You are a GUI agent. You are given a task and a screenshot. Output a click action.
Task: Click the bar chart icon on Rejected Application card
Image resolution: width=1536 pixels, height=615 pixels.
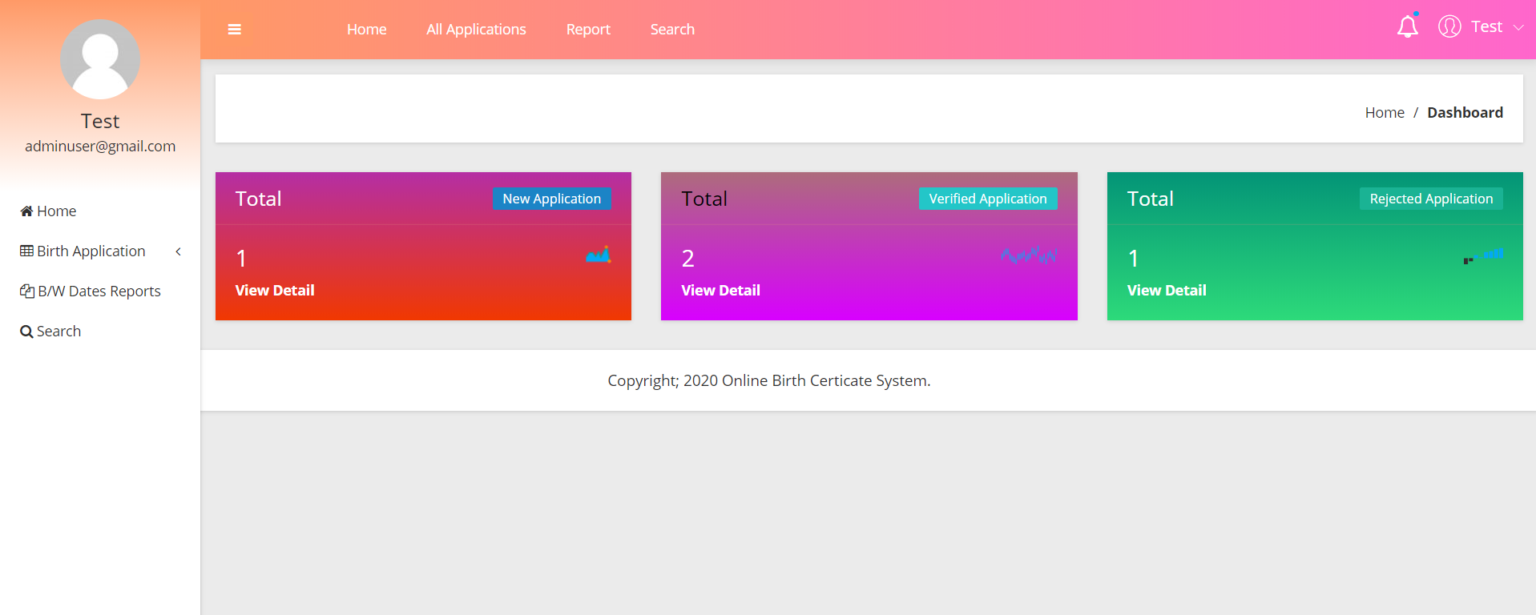pyautogui.click(x=1483, y=256)
